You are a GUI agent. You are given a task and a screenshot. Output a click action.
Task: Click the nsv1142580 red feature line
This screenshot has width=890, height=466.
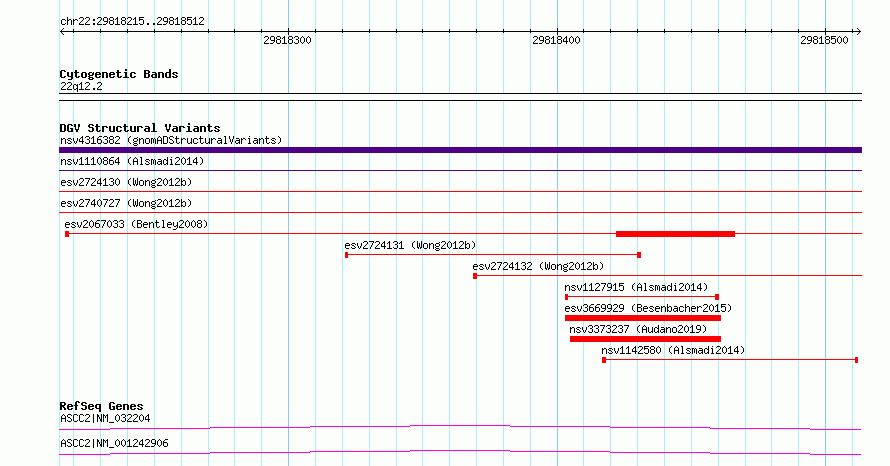(x=730, y=360)
